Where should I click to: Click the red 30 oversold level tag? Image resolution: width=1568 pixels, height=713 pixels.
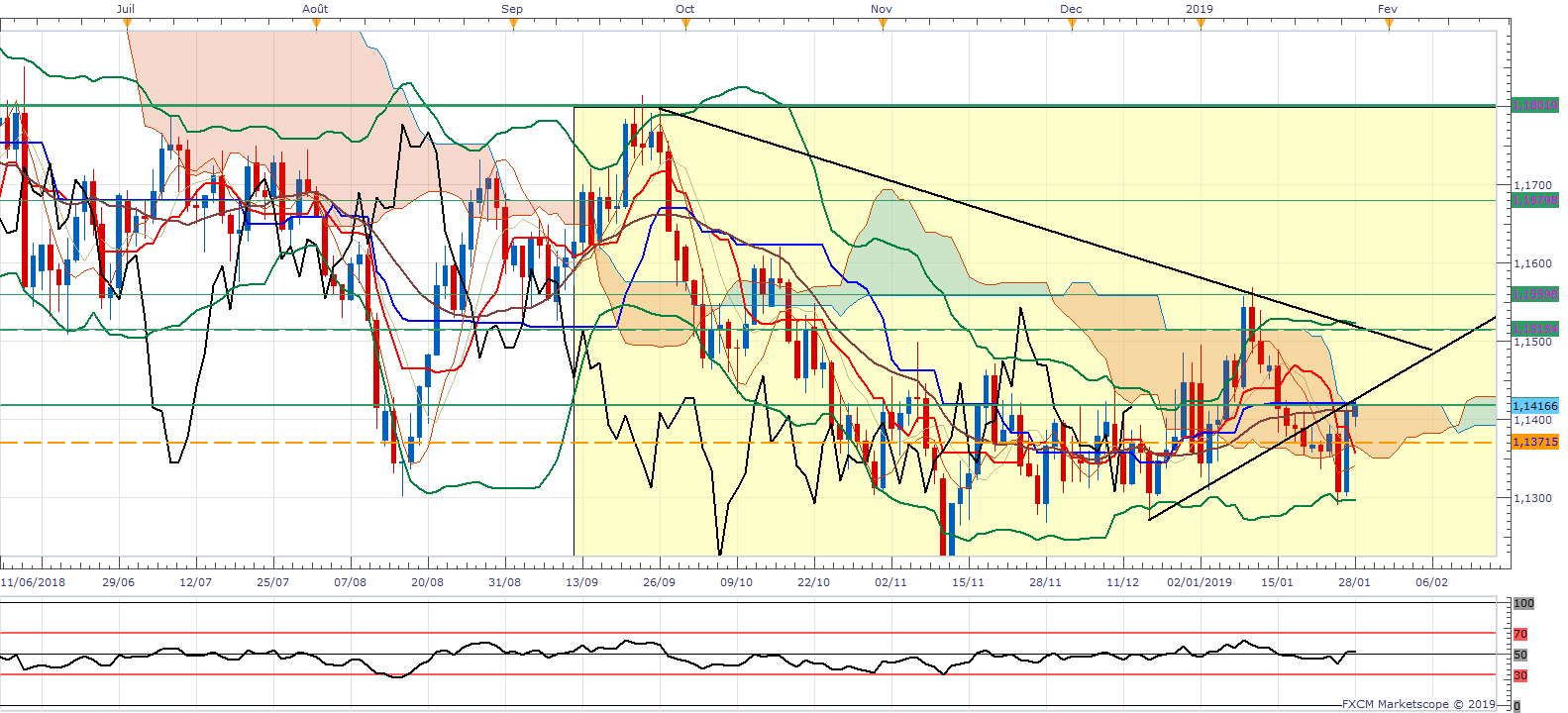click(x=1520, y=675)
